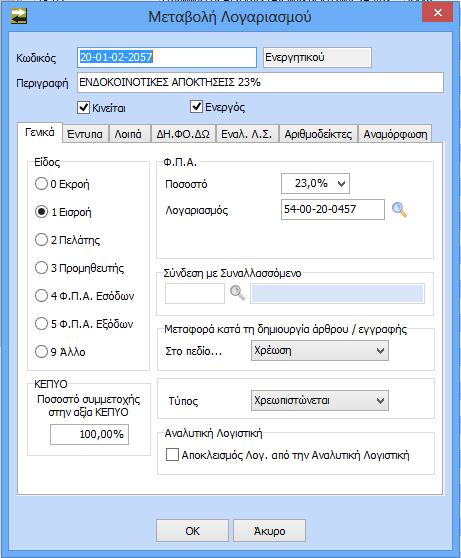461x558 pixels.
Task: Close the Μεταβολή Λογαριασμού dialog
Action: click(438, 12)
